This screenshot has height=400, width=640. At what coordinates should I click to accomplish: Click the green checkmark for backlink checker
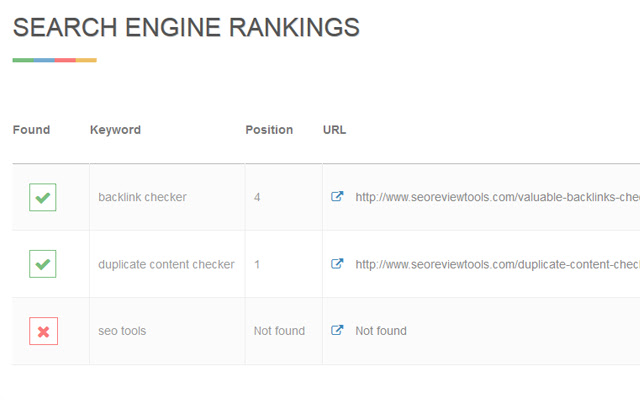(x=43, y=197)
